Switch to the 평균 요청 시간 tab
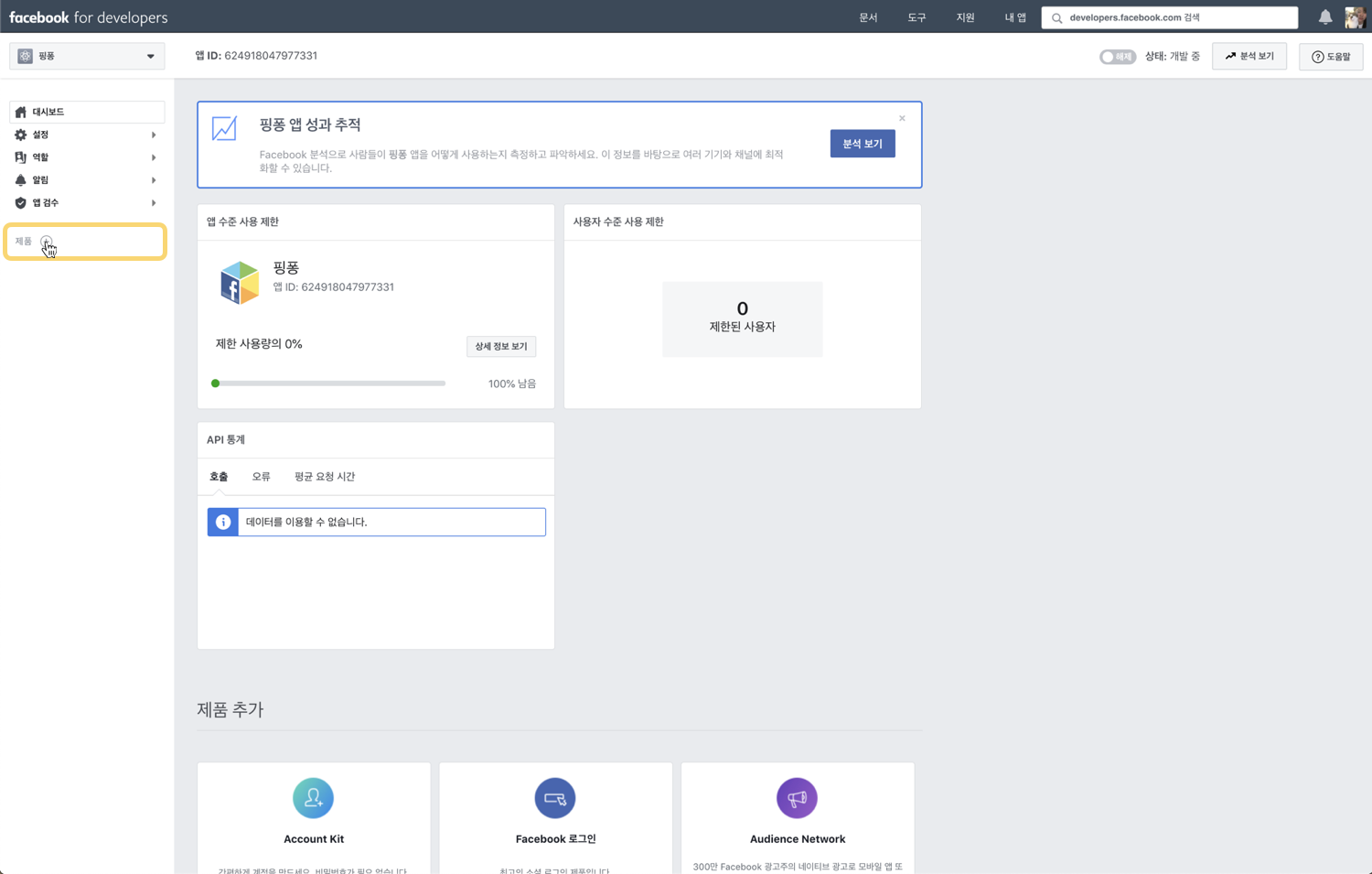 325,477
